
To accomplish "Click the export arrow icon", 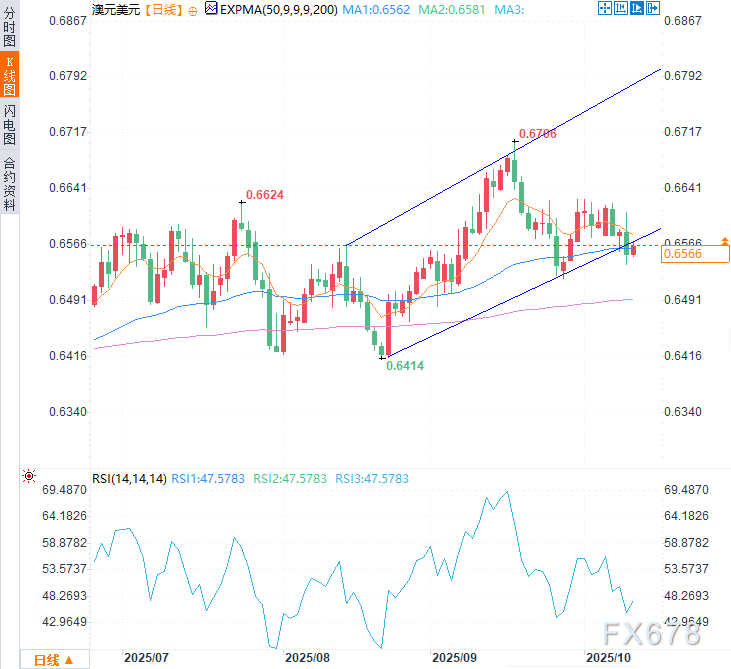I will click(653, 8).
